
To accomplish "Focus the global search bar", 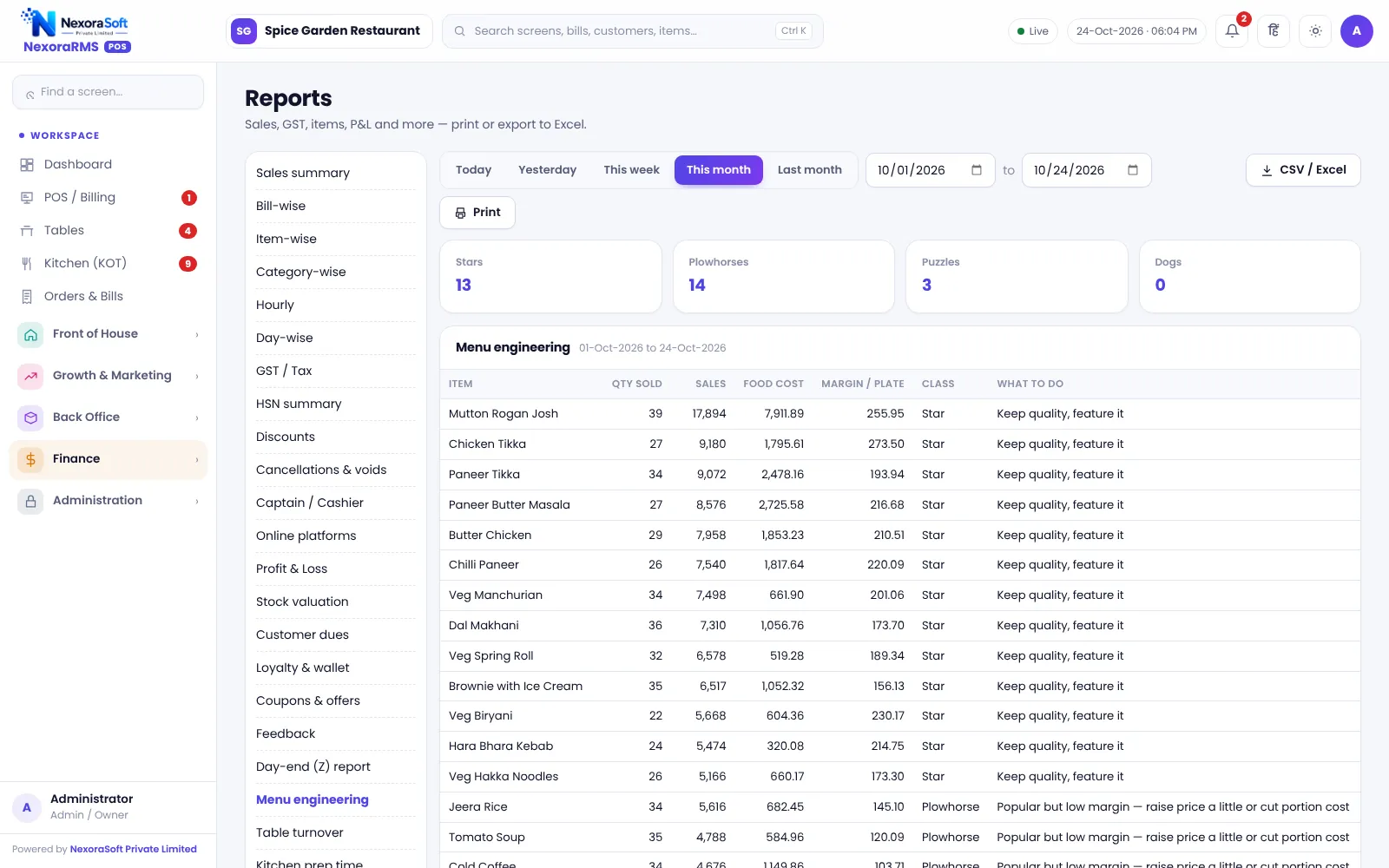I will click(633, 31).
